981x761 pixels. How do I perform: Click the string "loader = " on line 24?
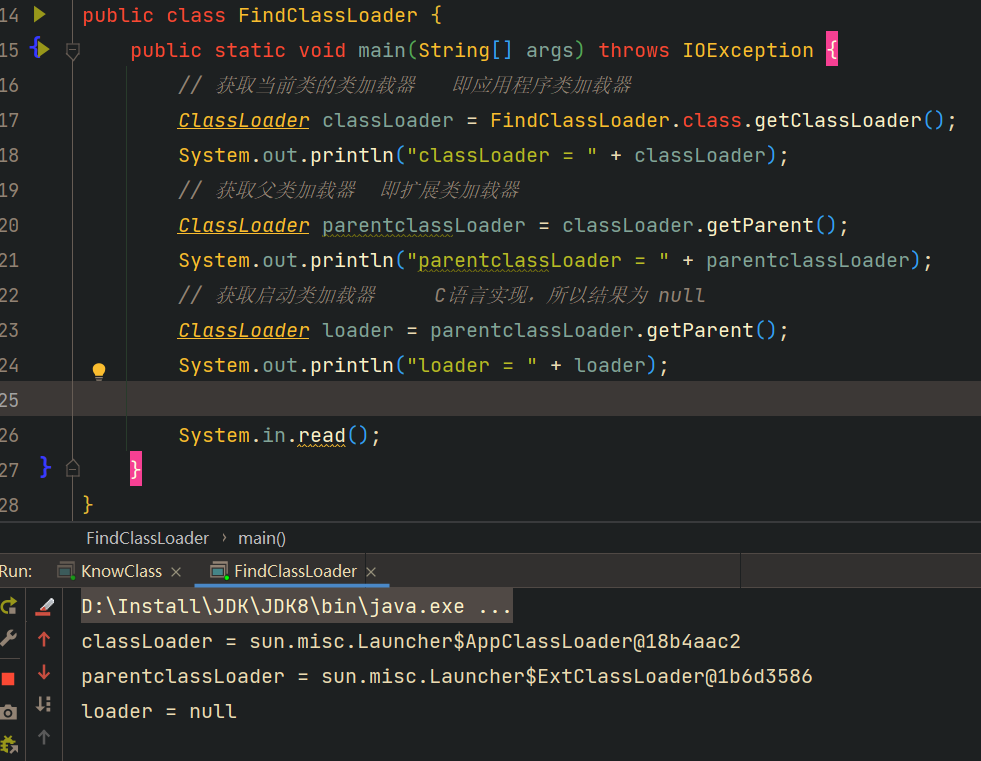tap(472, 365)
